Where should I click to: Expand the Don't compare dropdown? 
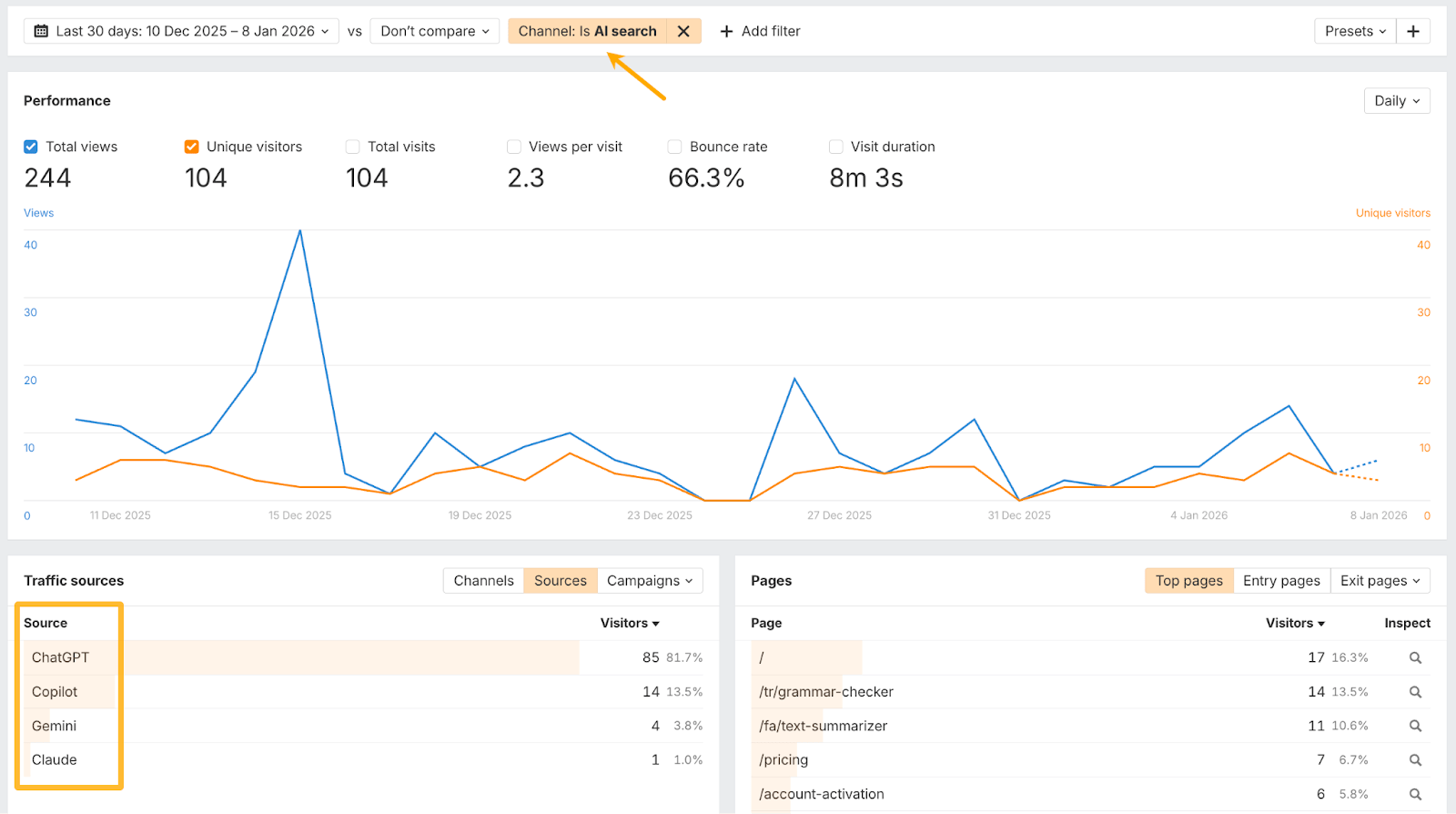(x=435, y=31)
